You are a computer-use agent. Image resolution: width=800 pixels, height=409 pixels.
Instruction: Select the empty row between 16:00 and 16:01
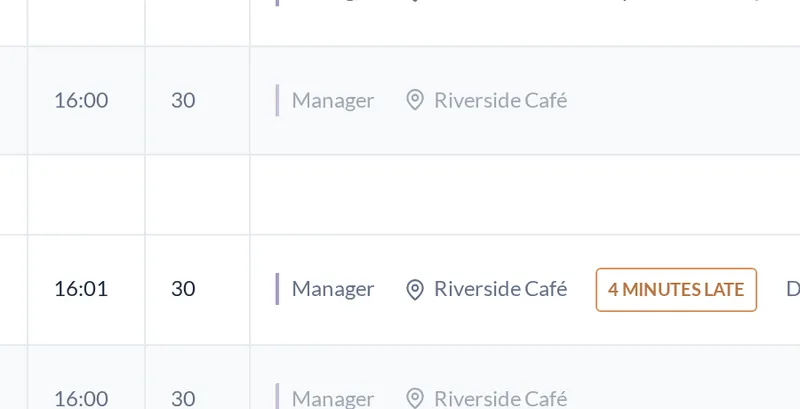(x=400, y=195)
